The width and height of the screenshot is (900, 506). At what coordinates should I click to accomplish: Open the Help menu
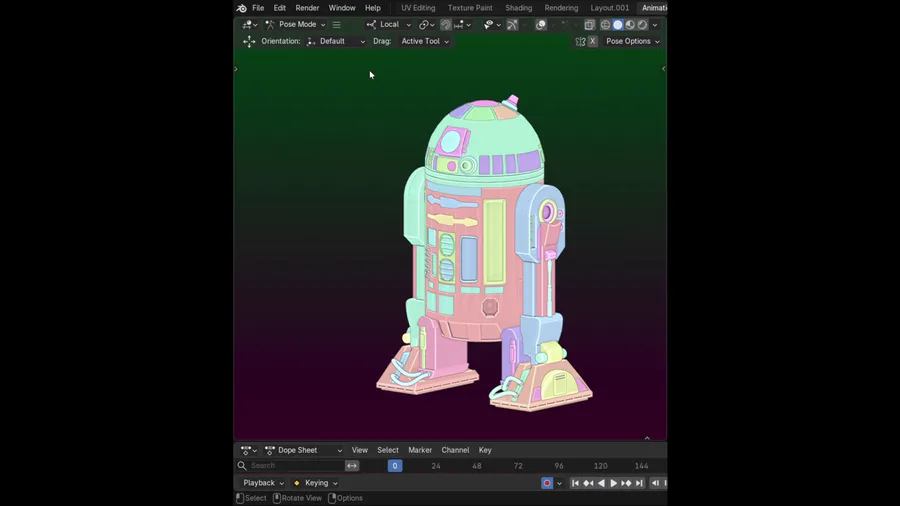[373, 8]
